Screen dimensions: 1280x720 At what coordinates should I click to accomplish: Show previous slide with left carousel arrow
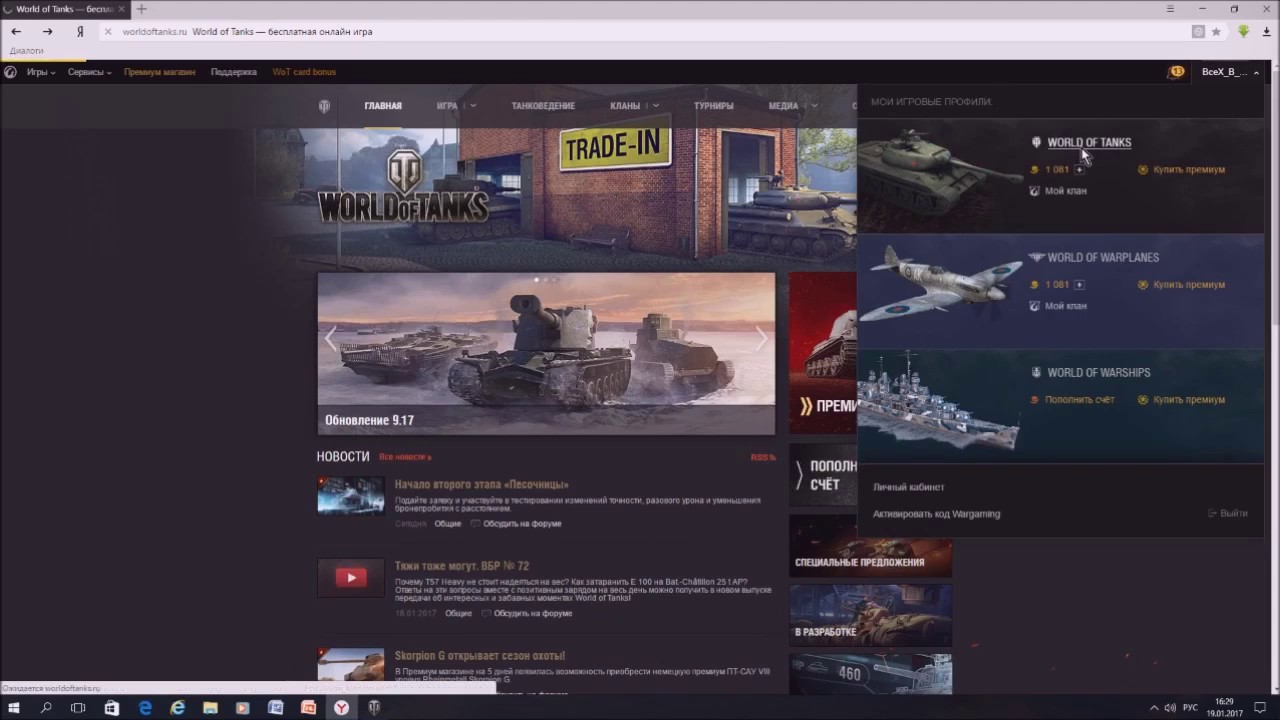(331, 339)
